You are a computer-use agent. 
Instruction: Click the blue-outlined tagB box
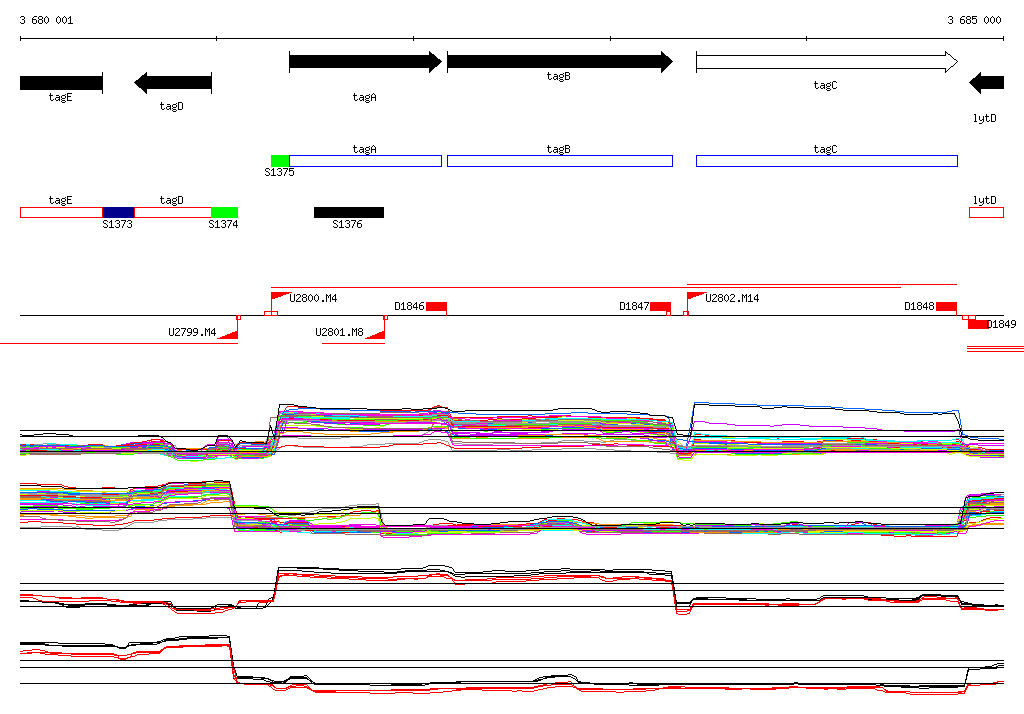click(x=560, y=161)
